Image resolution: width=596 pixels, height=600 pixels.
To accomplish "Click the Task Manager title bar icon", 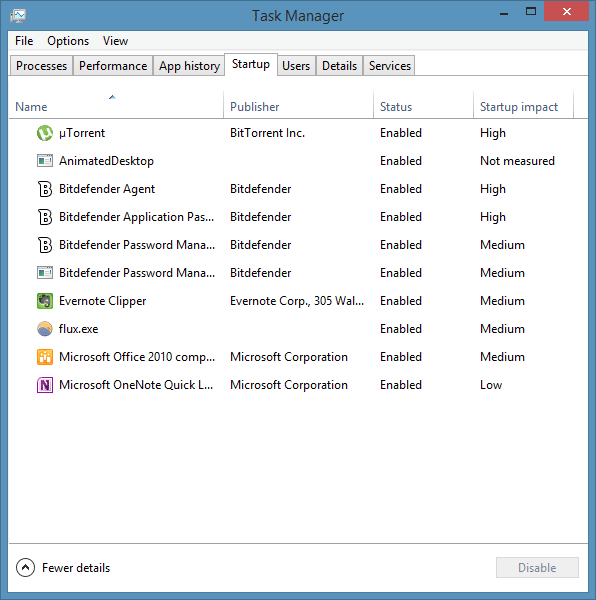I will coord(18,16).
